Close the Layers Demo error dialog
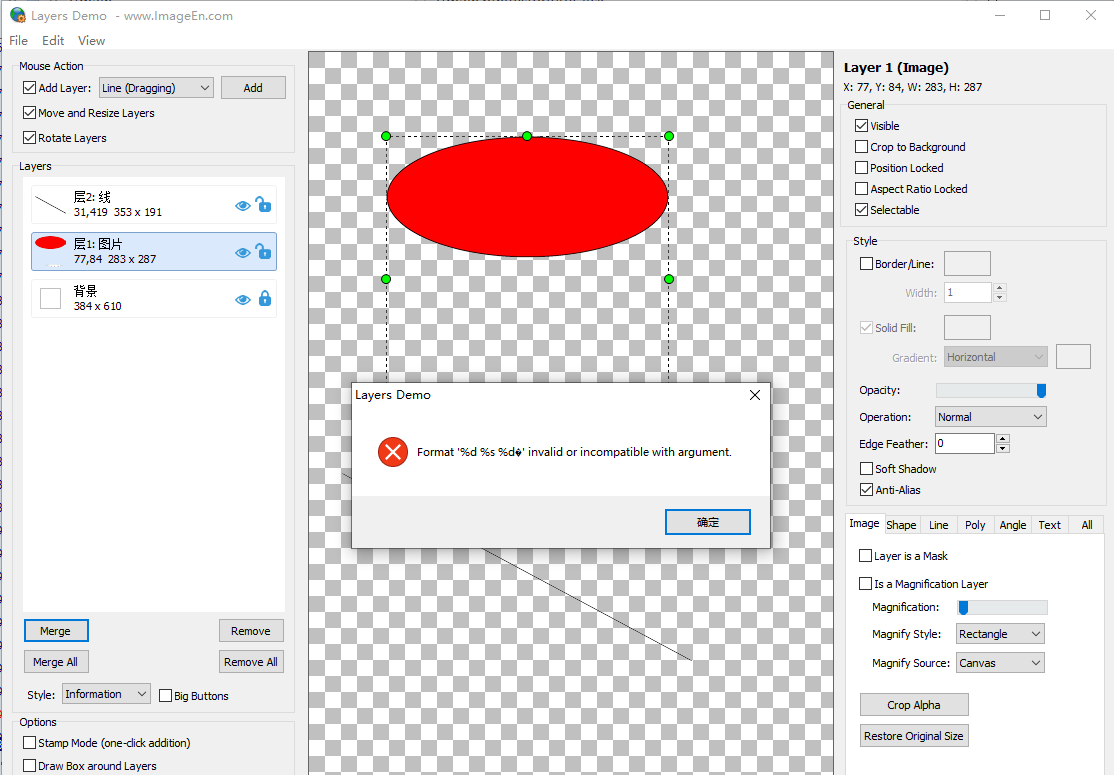This screenshot has width=1114, height=775. (755, 395)
